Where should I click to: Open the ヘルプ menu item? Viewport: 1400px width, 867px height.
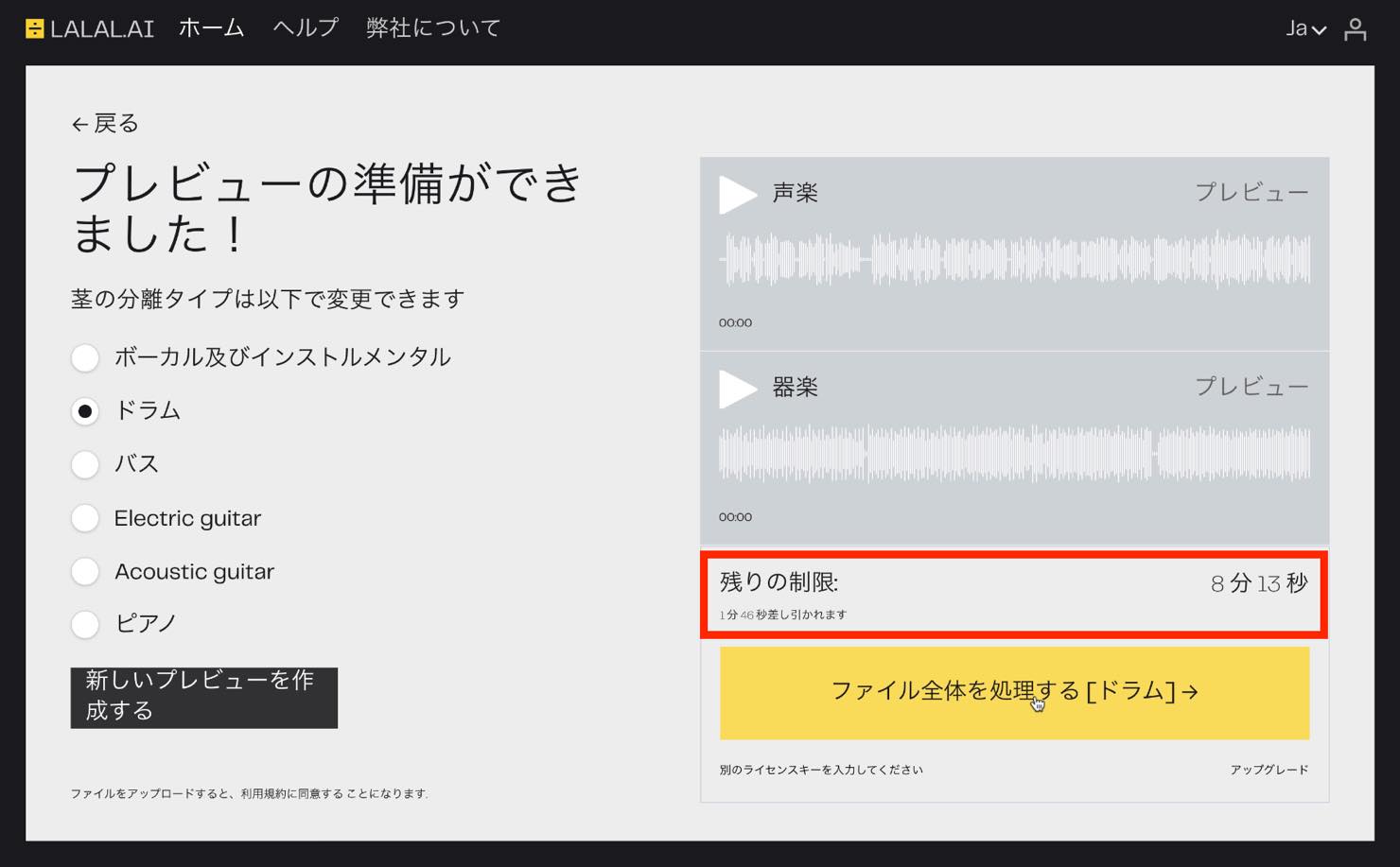[306, 28]
